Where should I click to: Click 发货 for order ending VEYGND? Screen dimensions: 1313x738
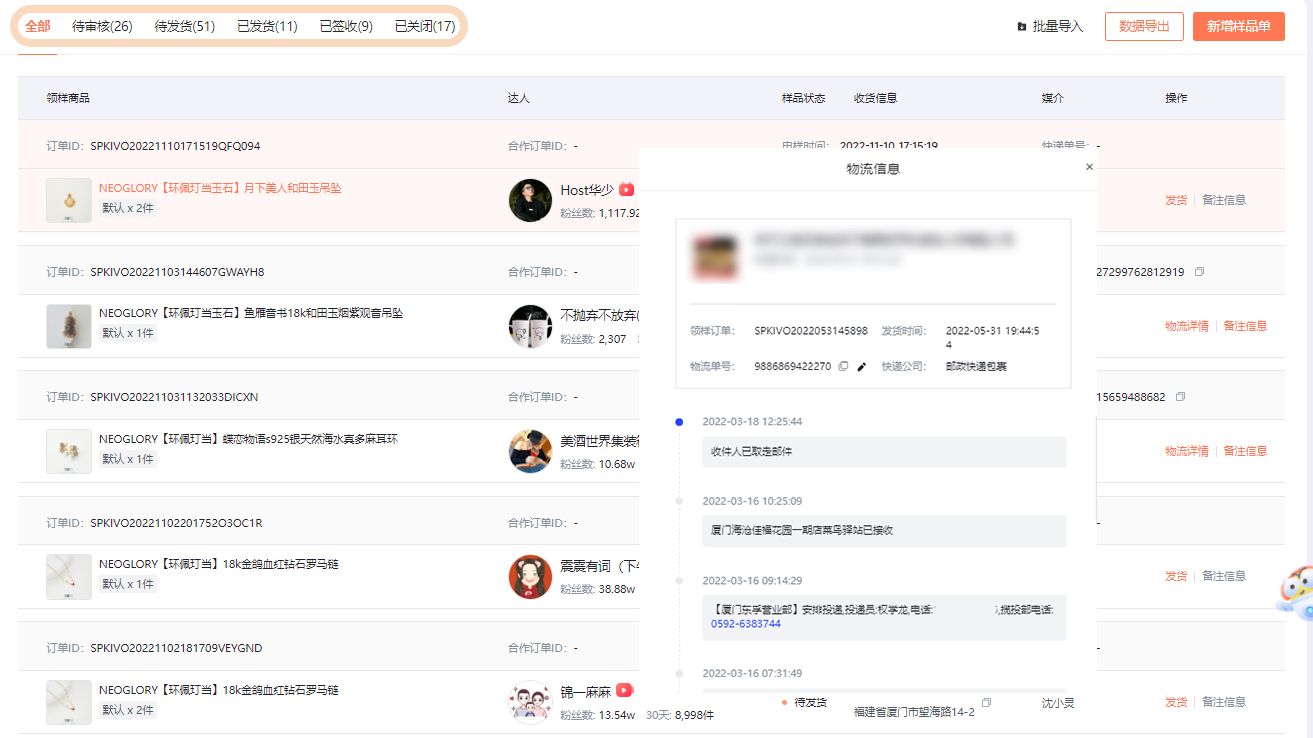click(1176, 702)
